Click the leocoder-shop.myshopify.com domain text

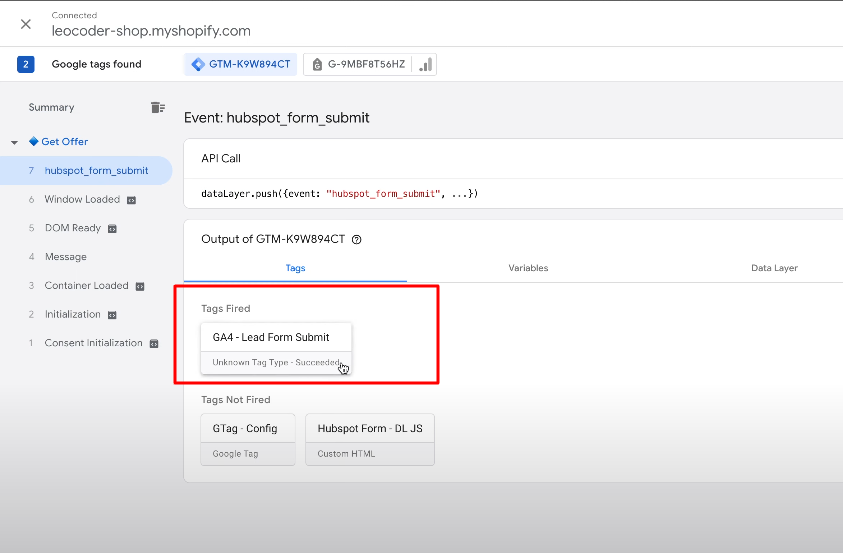[151, 31]
